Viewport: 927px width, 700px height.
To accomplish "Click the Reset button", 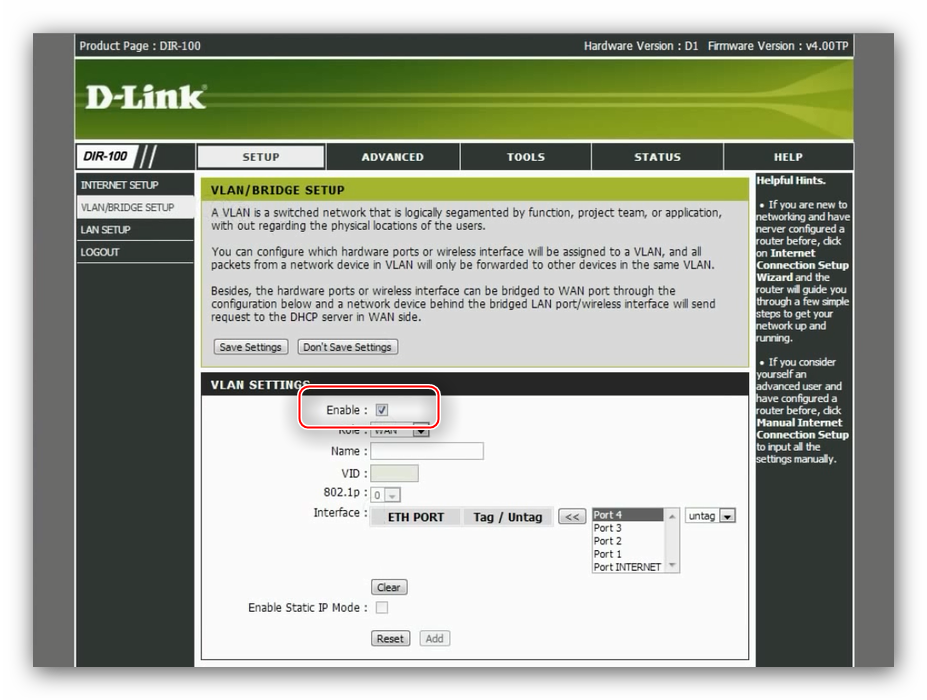I will [x=390, y=639].
